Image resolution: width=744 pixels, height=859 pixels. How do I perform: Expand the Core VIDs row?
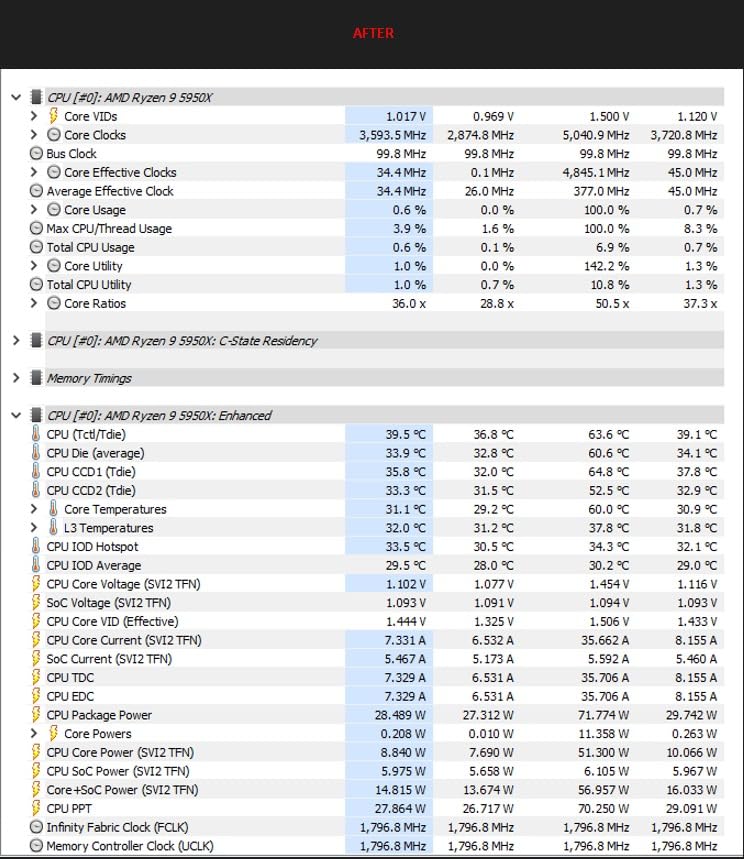tap(34, 116)
